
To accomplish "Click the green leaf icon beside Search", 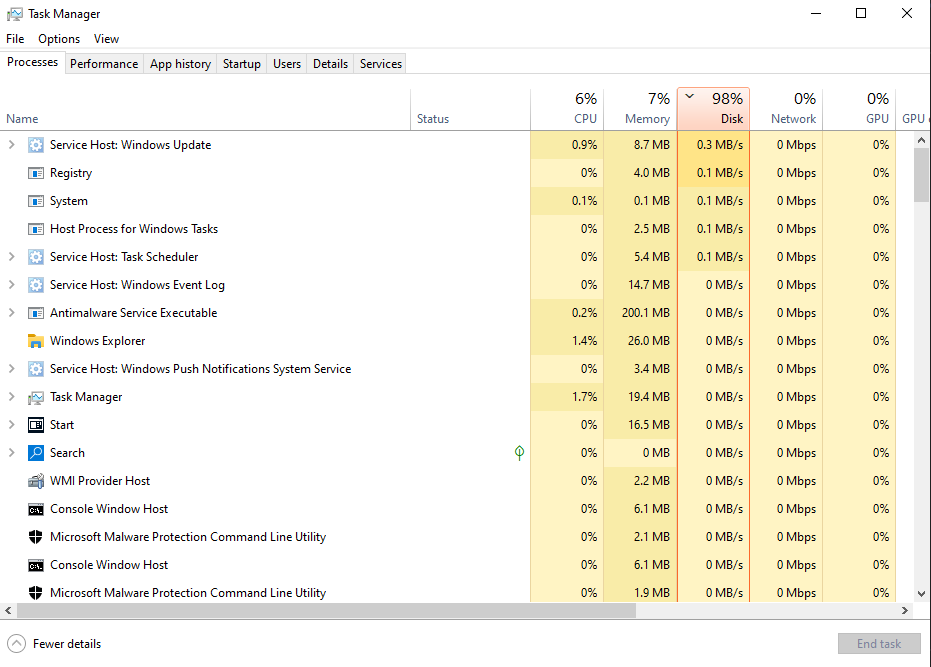I will pyautogui.click(x=519, y=452).
